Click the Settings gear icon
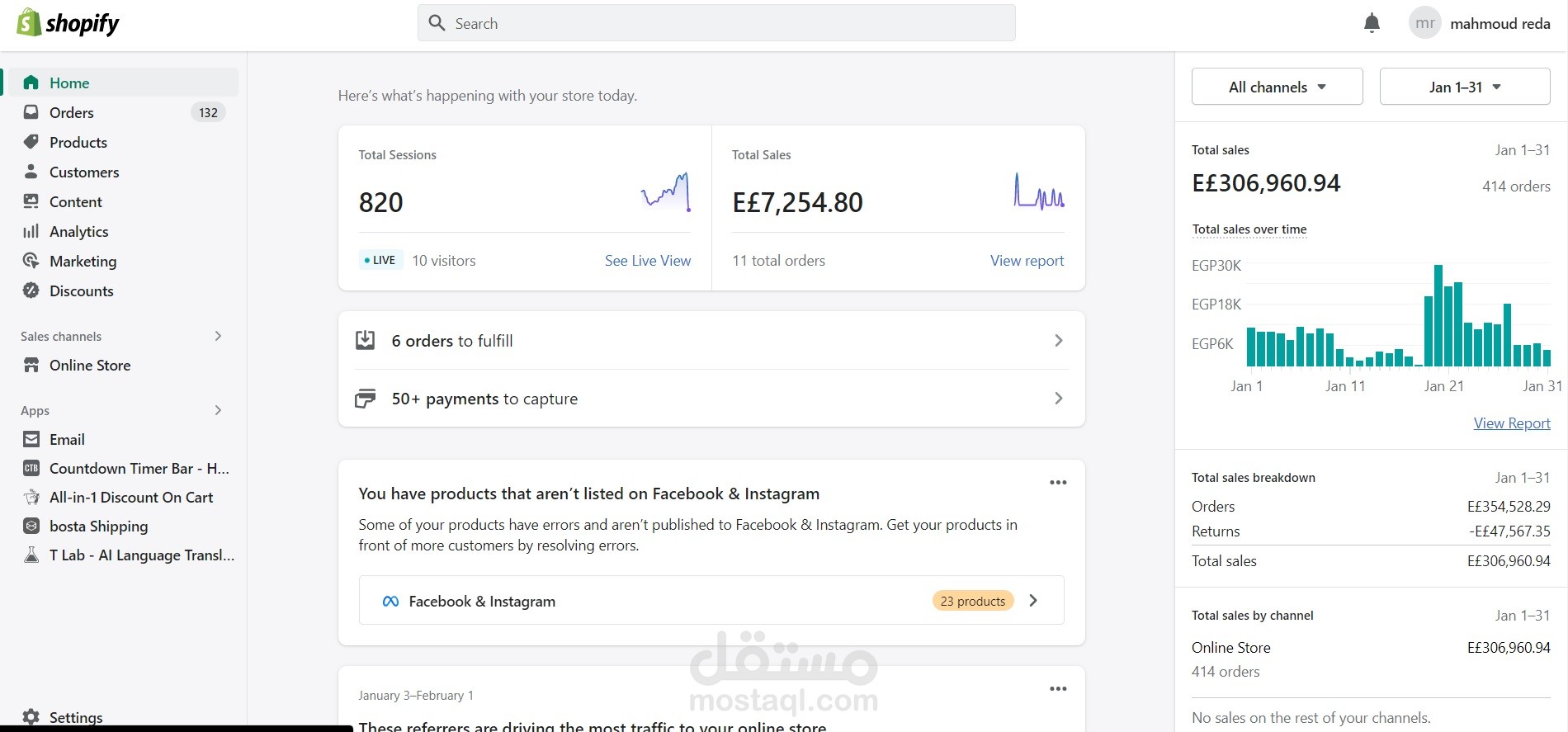Viewport: 1568px width, 732px height. 31,716
